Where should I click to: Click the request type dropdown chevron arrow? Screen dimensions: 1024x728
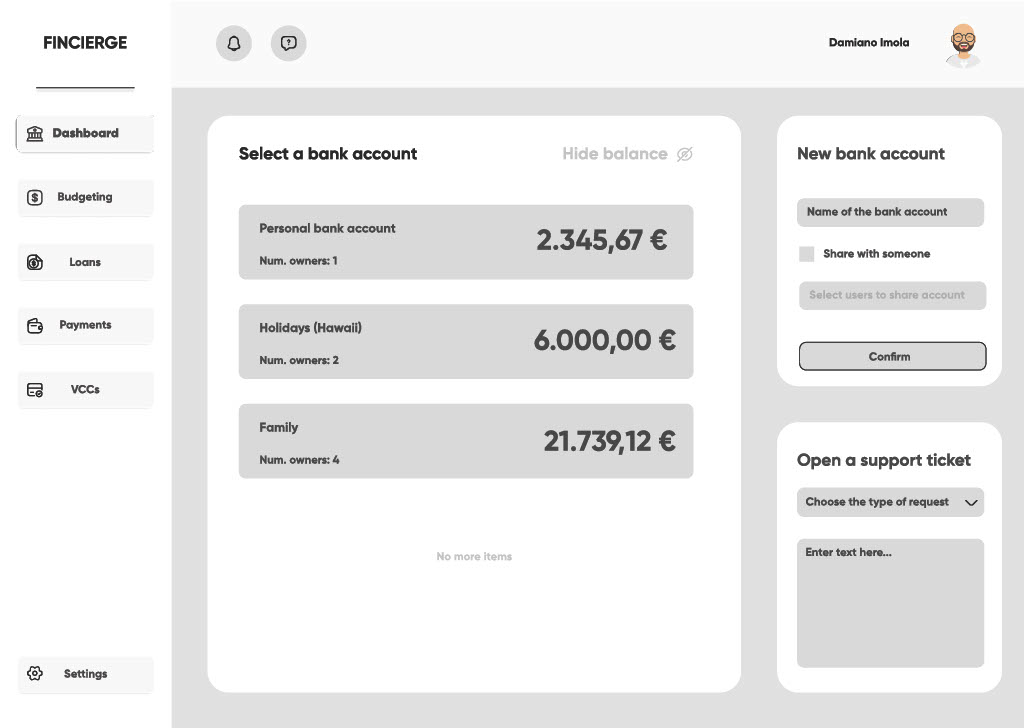pos(971,503)
